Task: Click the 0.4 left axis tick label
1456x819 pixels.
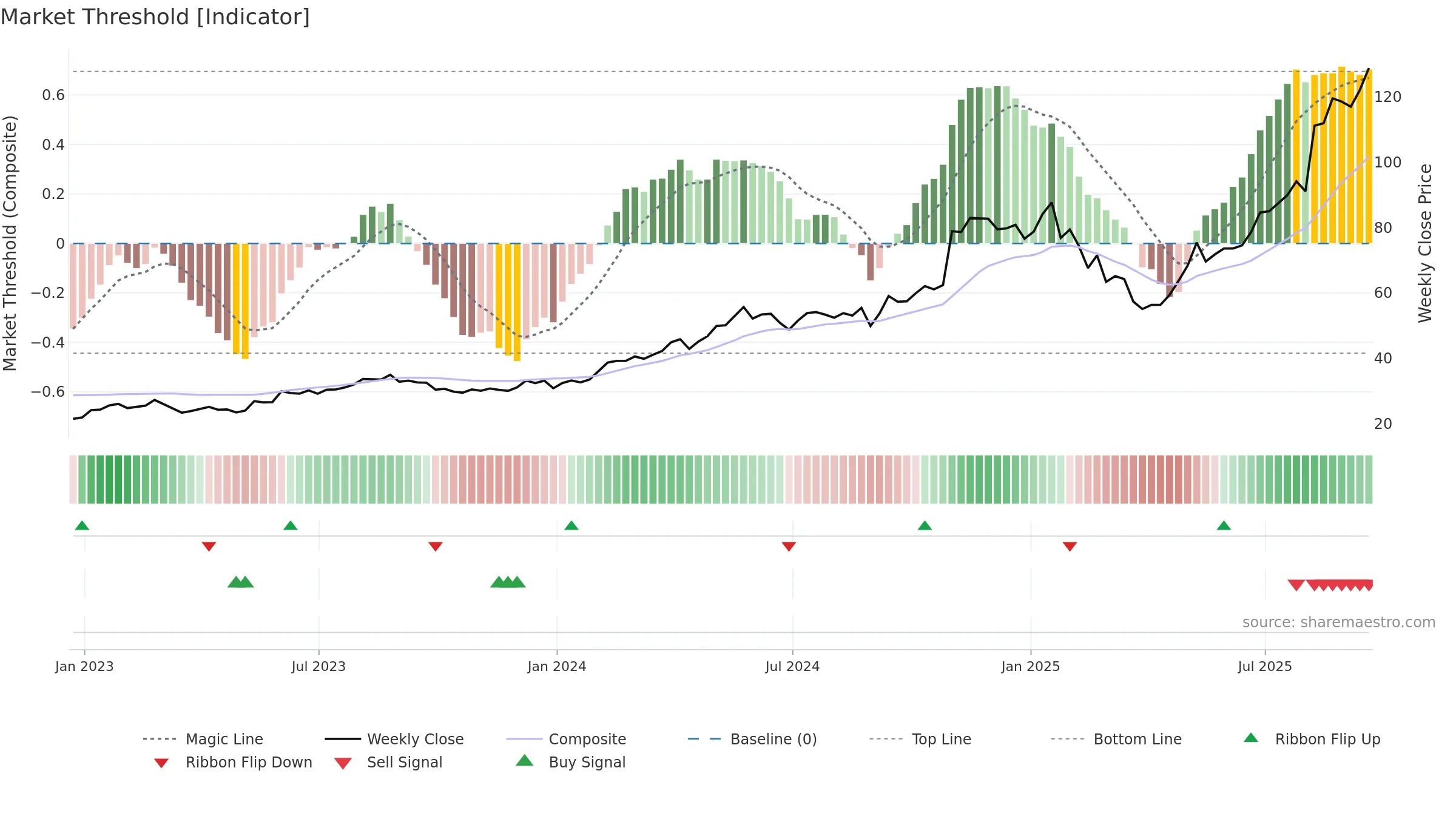Action: [53, 144]
